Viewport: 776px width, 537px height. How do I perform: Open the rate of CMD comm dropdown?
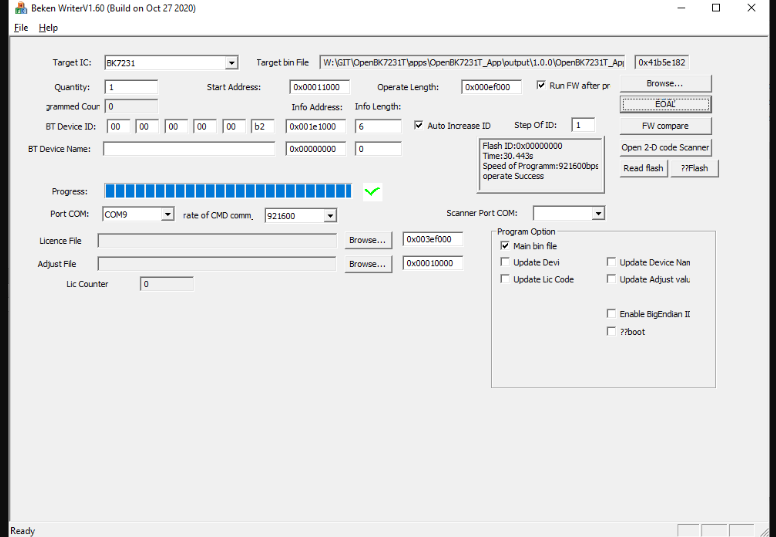point(329,215)
